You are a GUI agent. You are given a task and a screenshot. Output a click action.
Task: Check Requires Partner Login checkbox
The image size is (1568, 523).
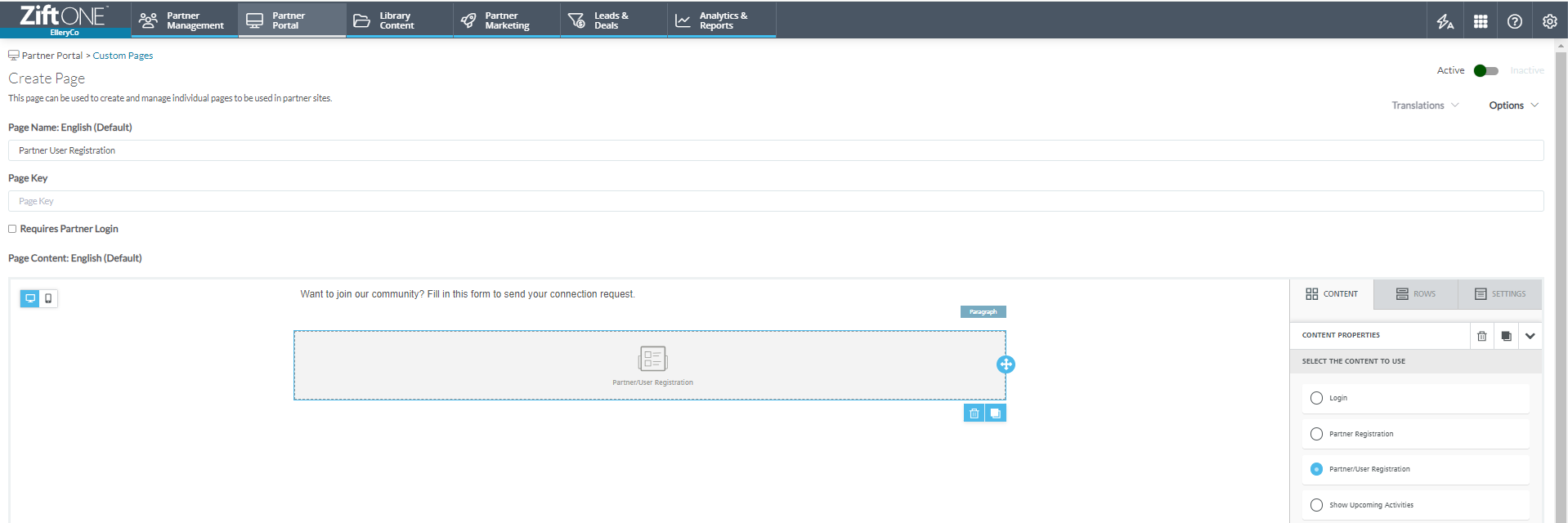pos(12,229)
